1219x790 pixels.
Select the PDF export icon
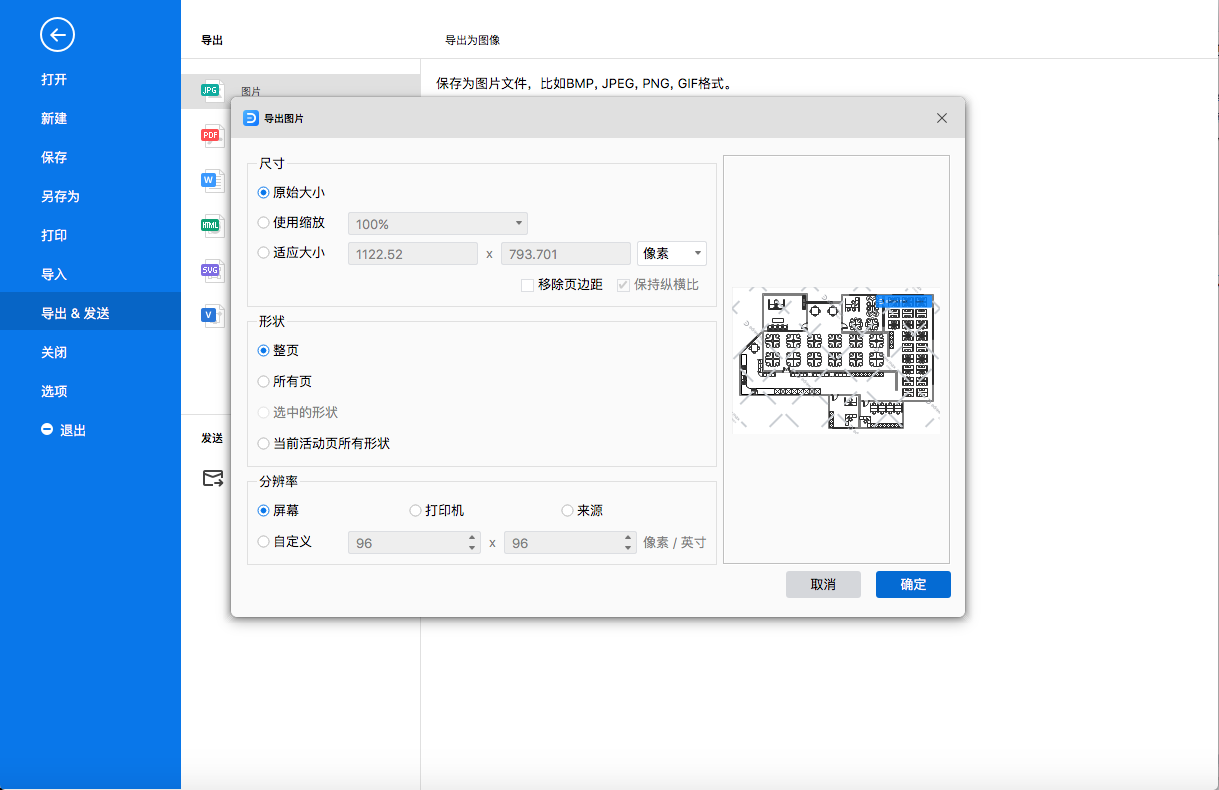(211, 135)
